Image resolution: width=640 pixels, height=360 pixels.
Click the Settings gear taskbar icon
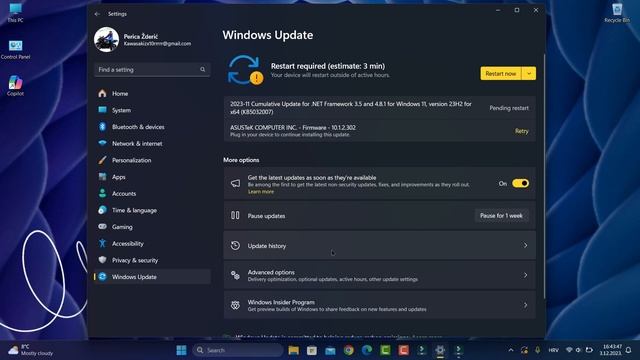click(x=440, y=350)
